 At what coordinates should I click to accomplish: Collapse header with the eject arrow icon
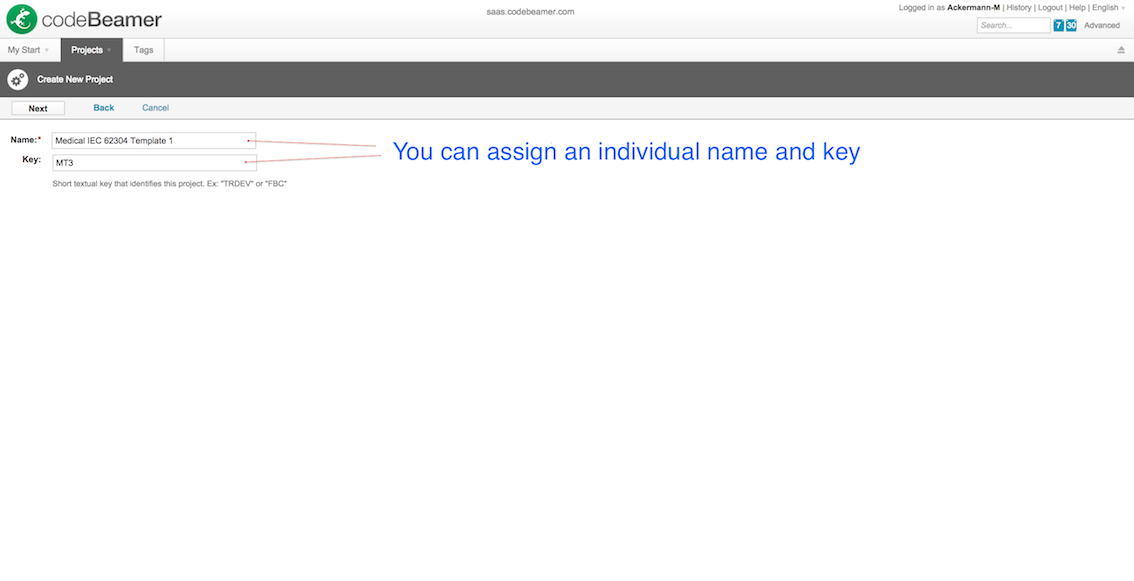click(1121, 50)
